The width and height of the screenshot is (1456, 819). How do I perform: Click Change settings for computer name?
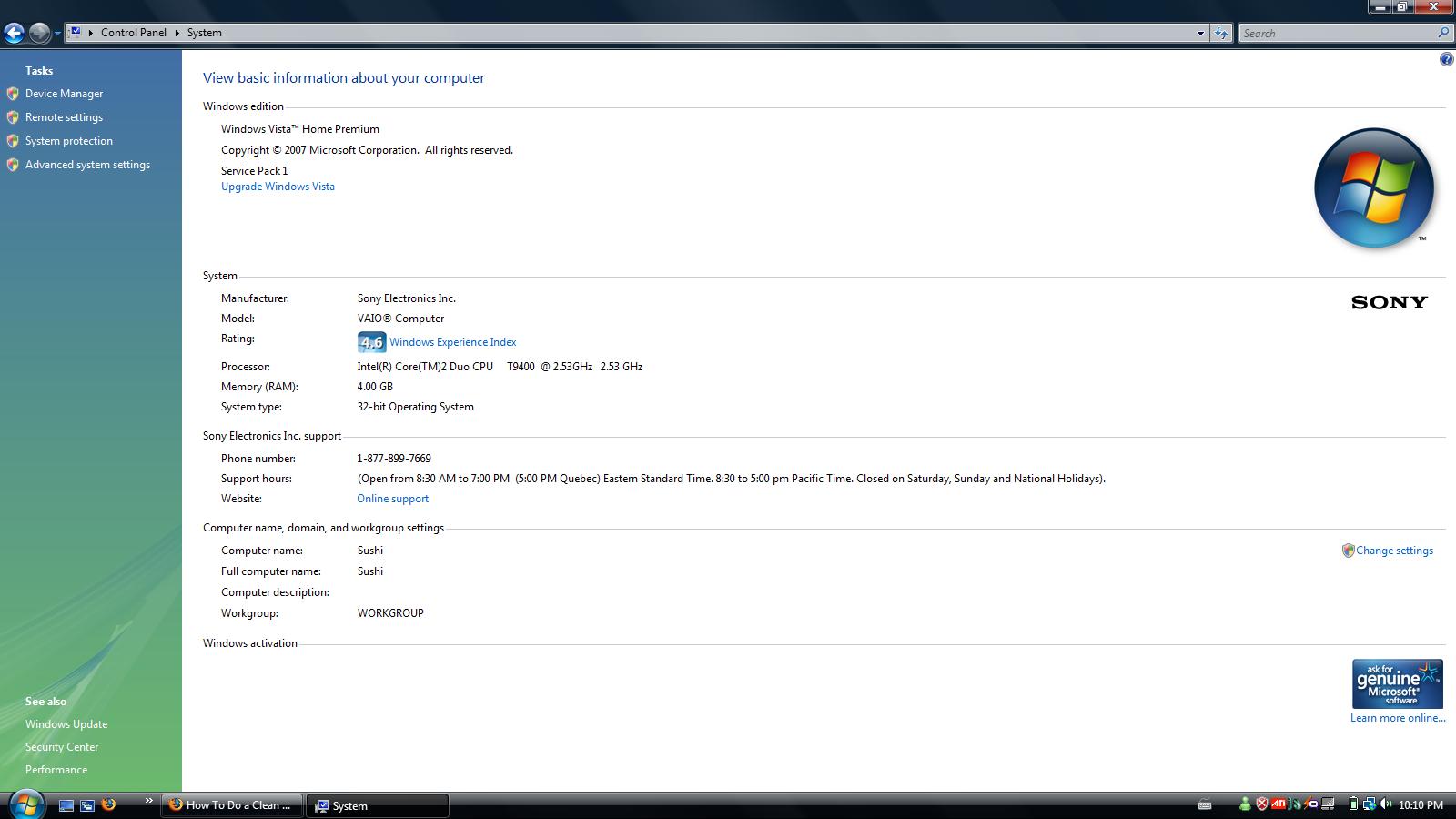[x=1394, y=551]
